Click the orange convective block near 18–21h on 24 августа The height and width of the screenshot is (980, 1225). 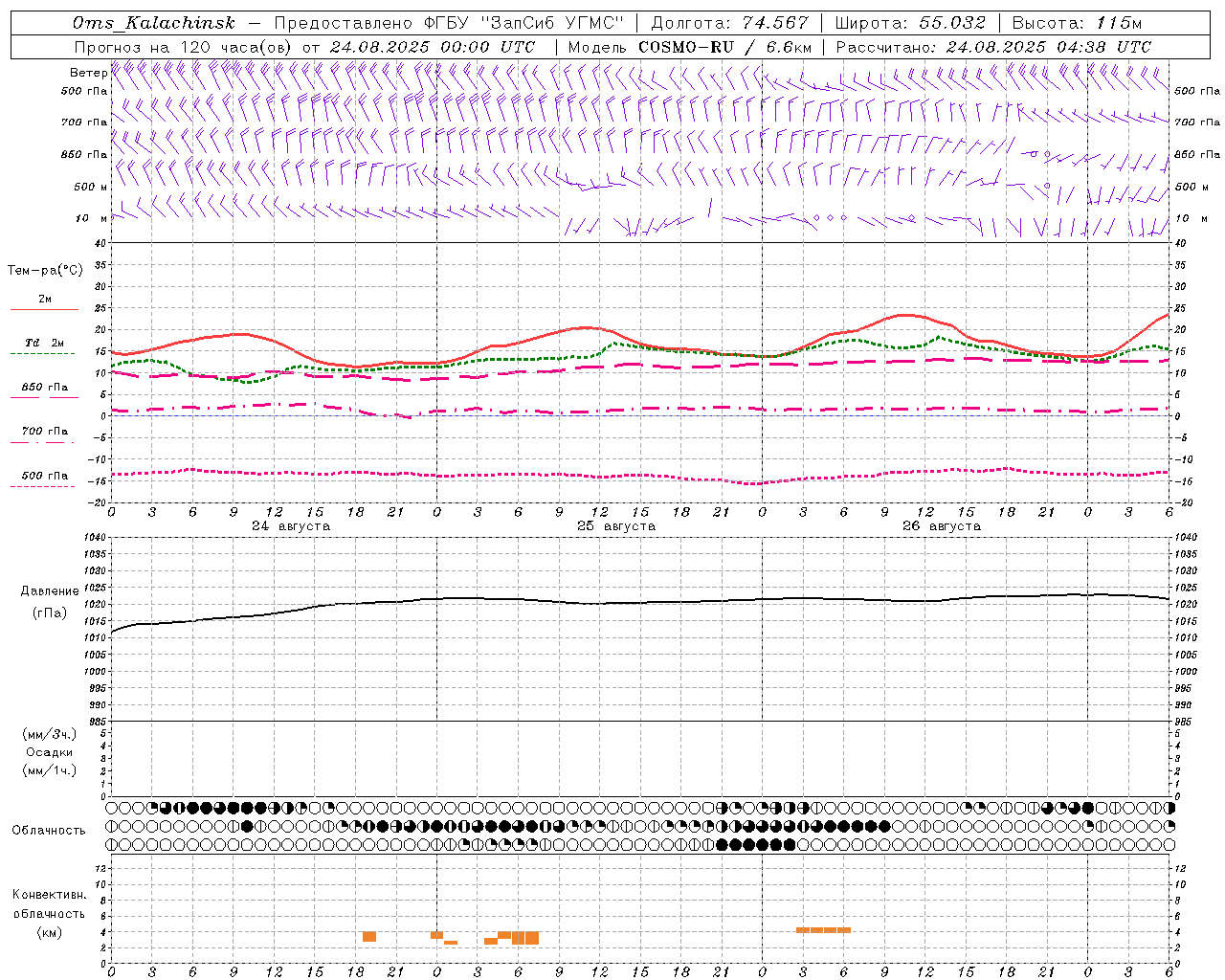pyautogui.click(x=369, y=937)
